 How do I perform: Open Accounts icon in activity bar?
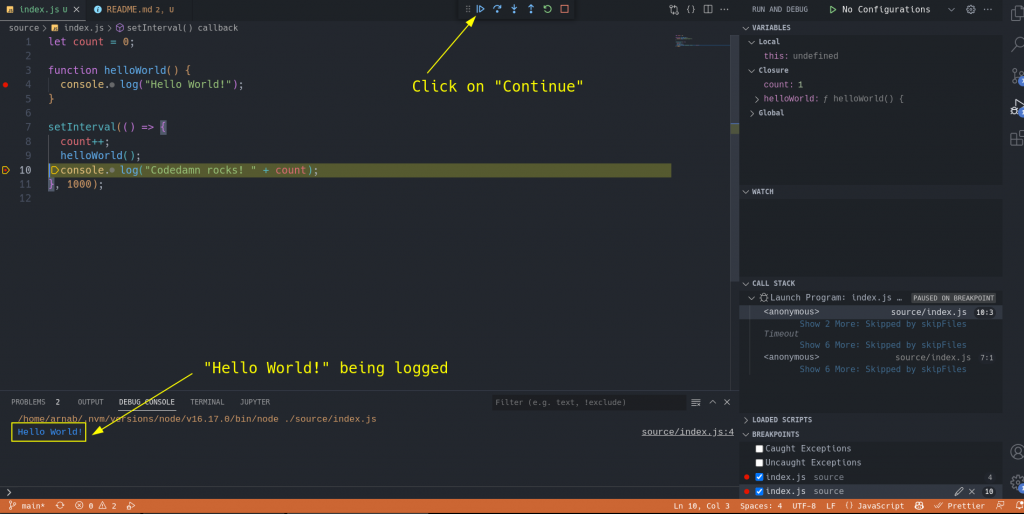coord(1017,451)
